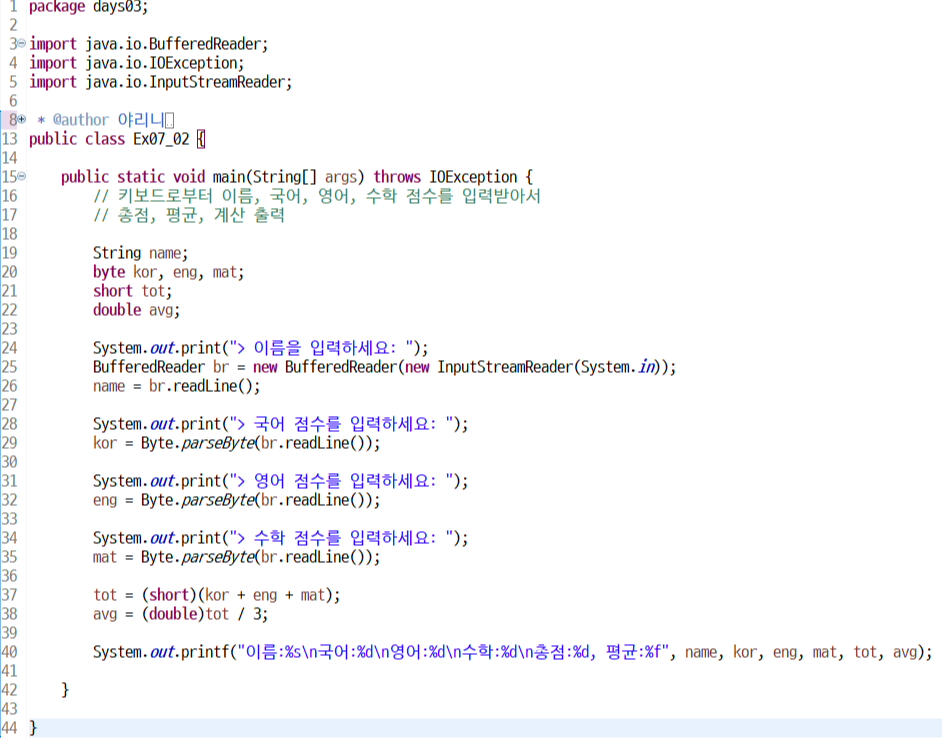Click the '@author' tag in the comment
The height and width of the screenshot is (740, 942).
click(81, 120)
